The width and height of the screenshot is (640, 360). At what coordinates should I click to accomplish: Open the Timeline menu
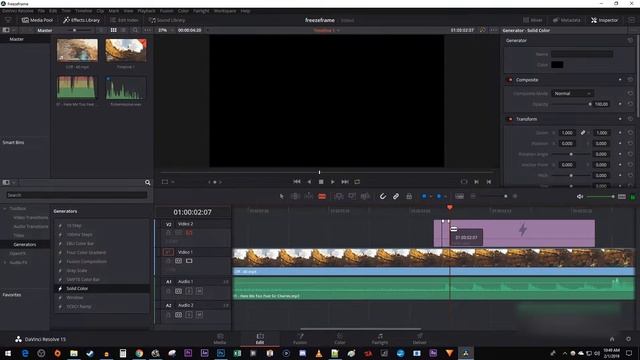click(83, 11)
